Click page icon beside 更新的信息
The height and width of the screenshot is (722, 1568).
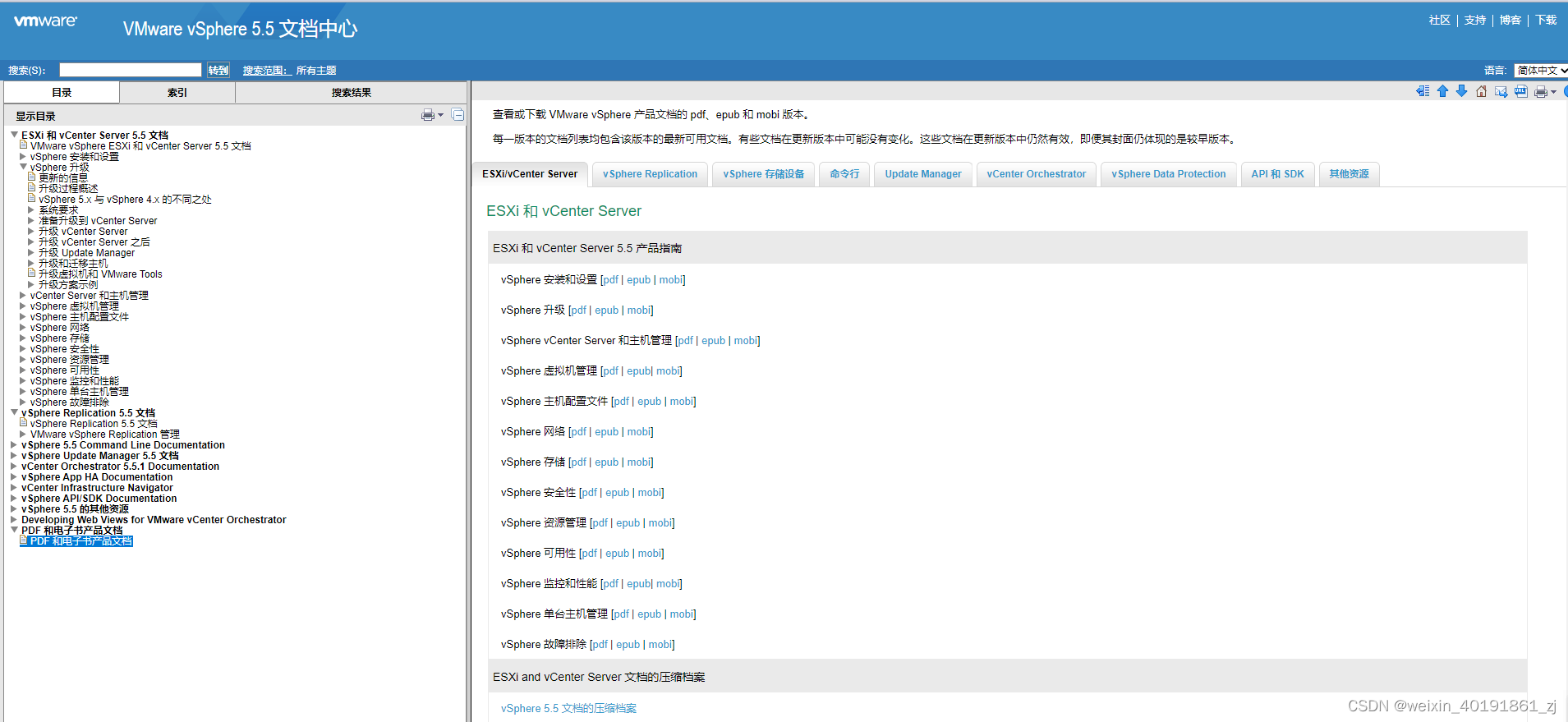pos(32,177)
